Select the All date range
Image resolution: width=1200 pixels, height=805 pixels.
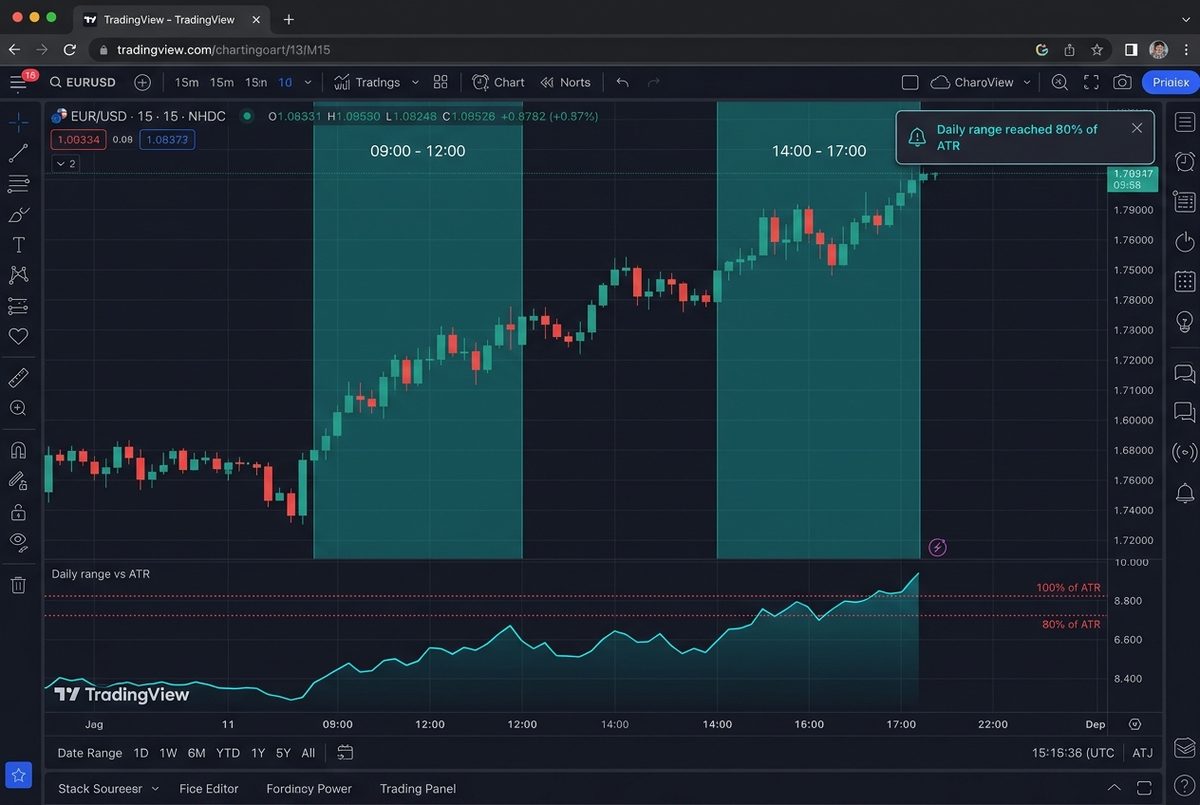(308, 753)
